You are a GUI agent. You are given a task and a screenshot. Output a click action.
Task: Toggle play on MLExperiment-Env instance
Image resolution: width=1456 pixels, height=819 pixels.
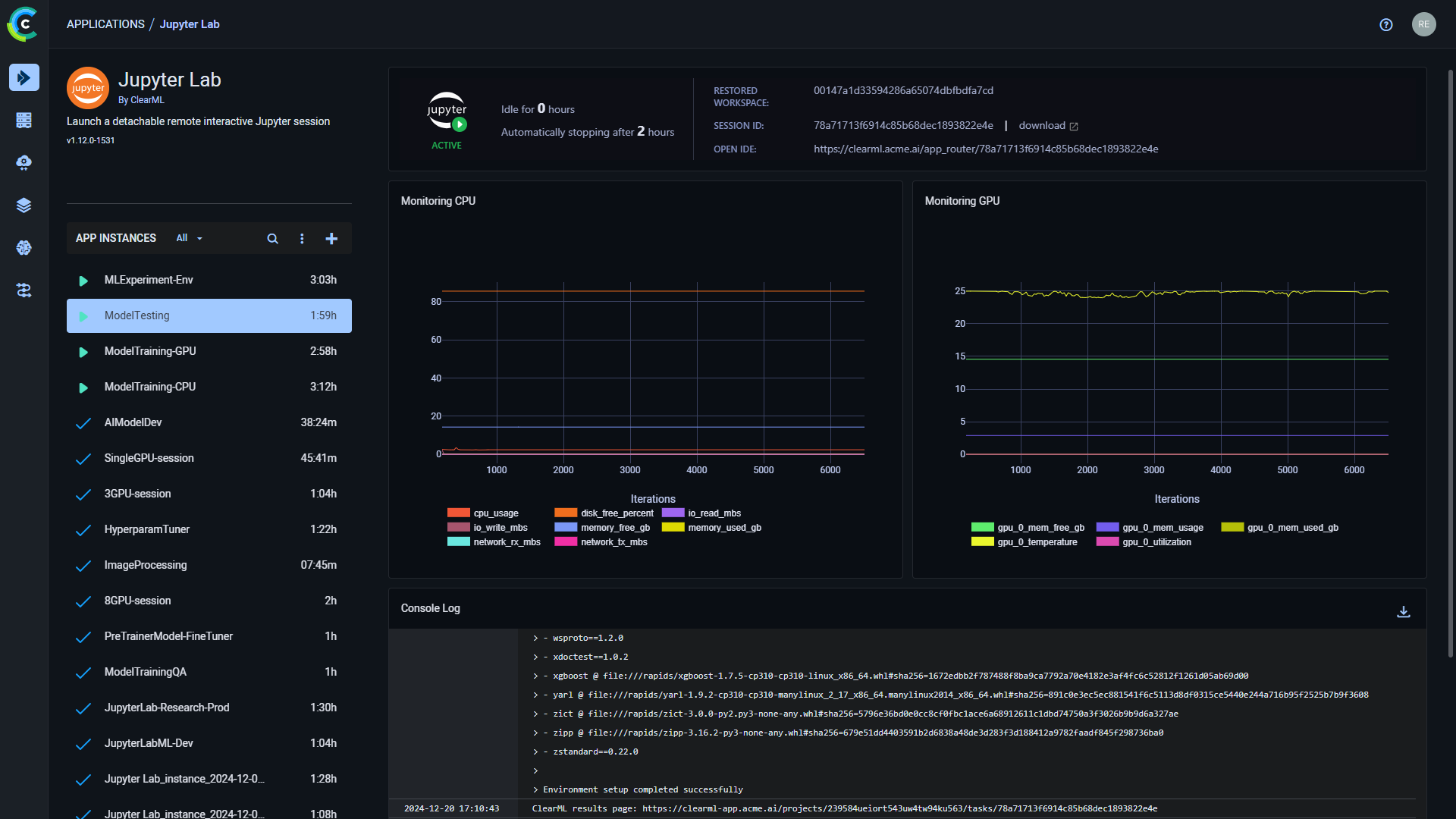click(84, 280)
